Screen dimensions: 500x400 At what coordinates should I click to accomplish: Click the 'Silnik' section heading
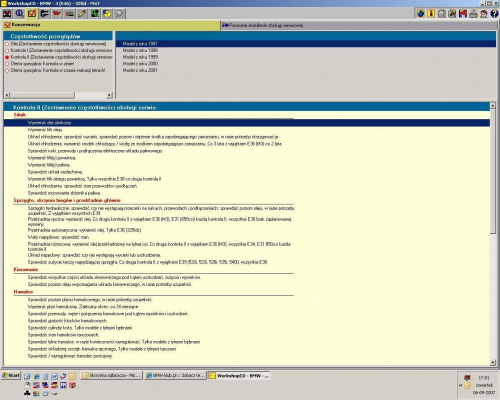(x=20, y=115)
